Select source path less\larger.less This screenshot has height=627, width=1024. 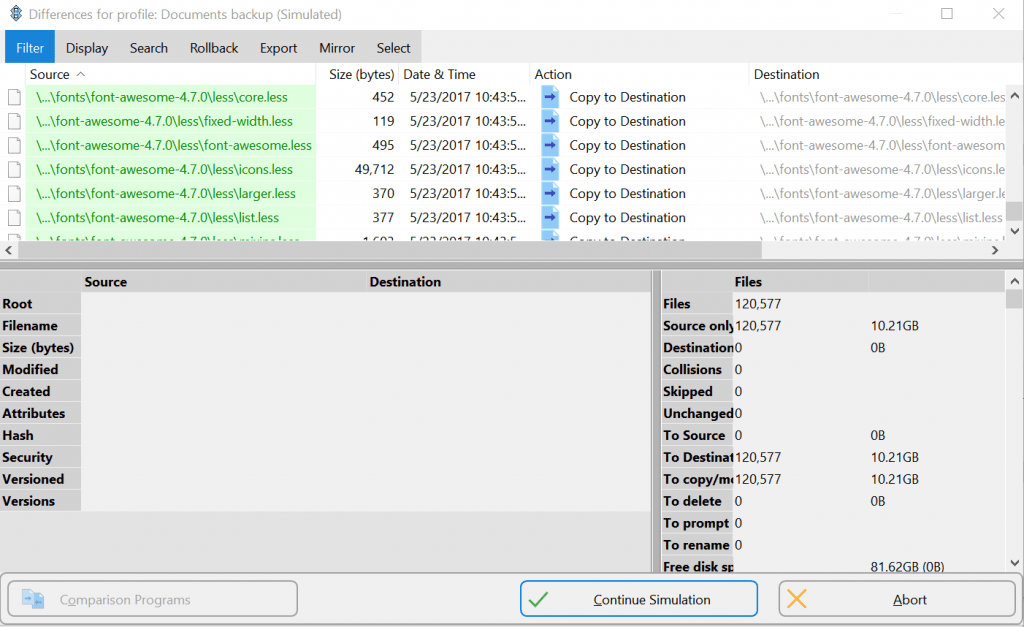point(166,194)
